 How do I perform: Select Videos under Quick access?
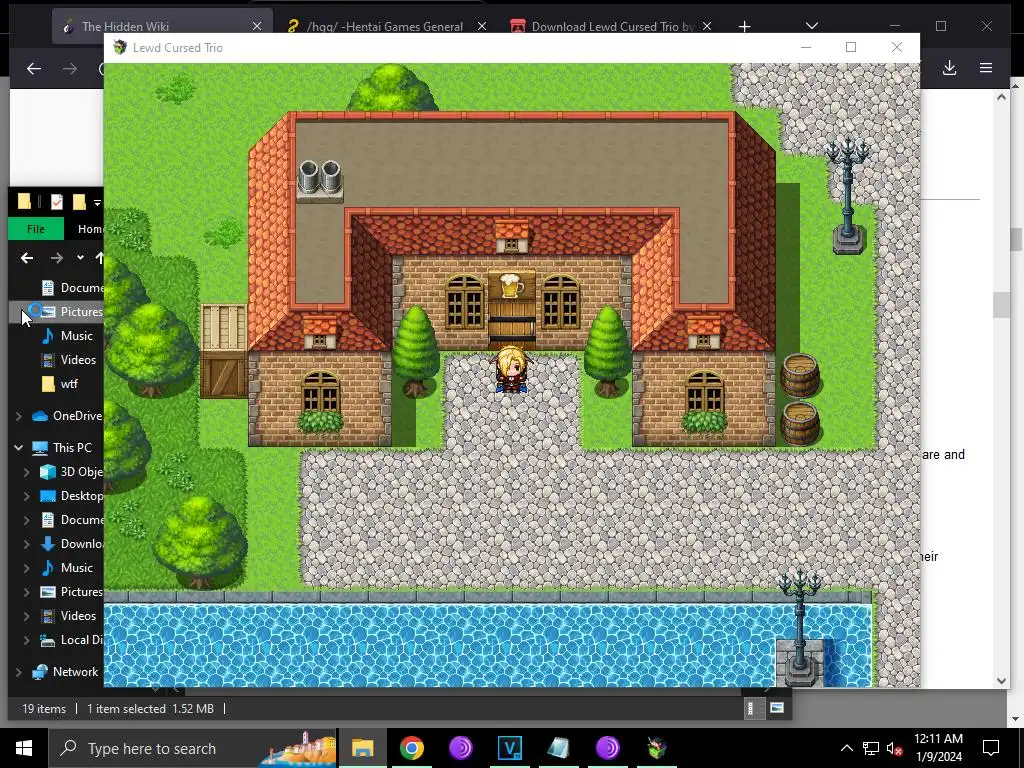pos(68,360)
